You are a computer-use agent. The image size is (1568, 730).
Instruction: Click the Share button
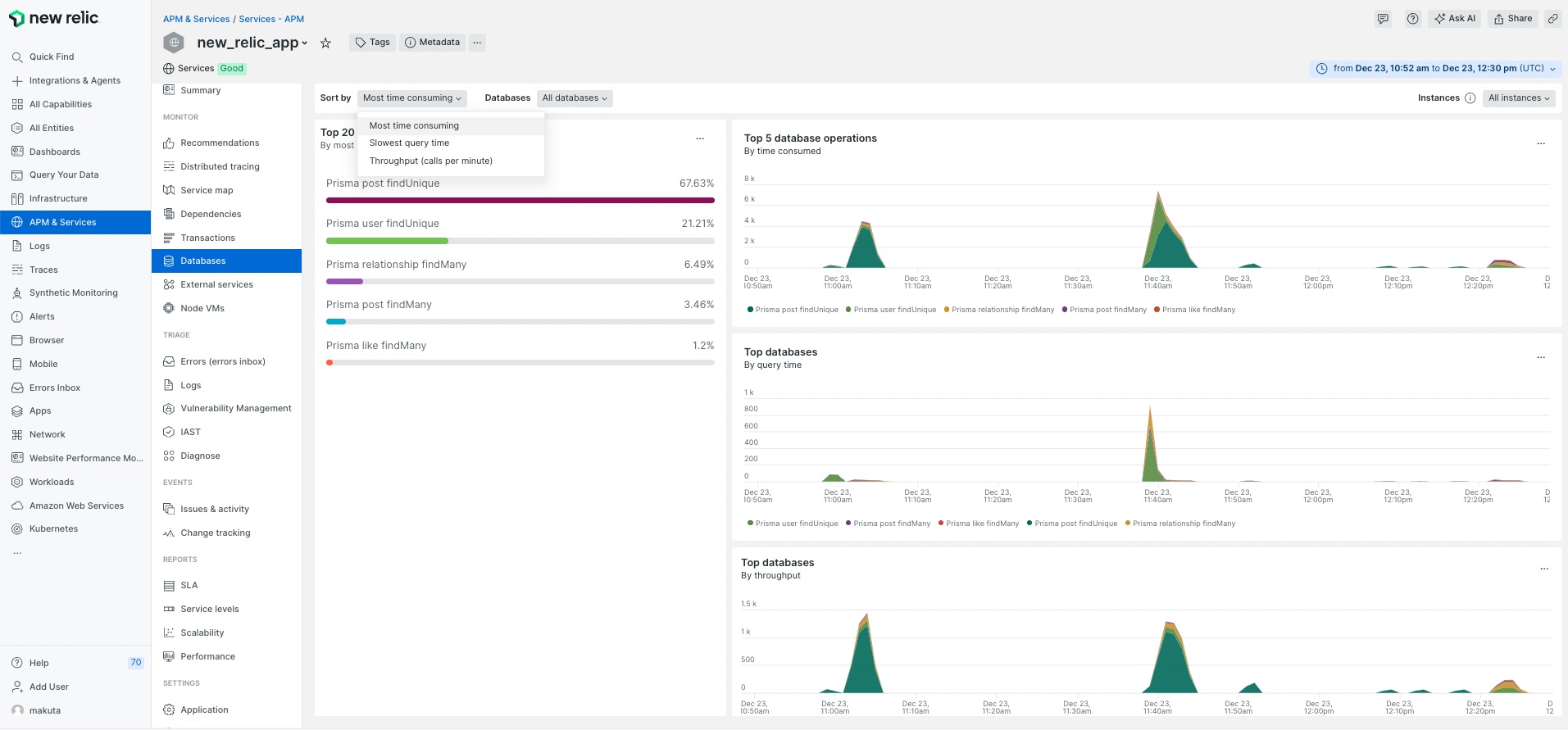pyautogui.click(x=1512, y=18)
